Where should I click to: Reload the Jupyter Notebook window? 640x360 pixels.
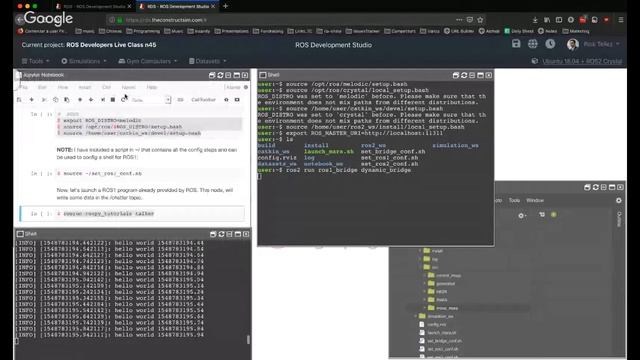click(220, 75)
